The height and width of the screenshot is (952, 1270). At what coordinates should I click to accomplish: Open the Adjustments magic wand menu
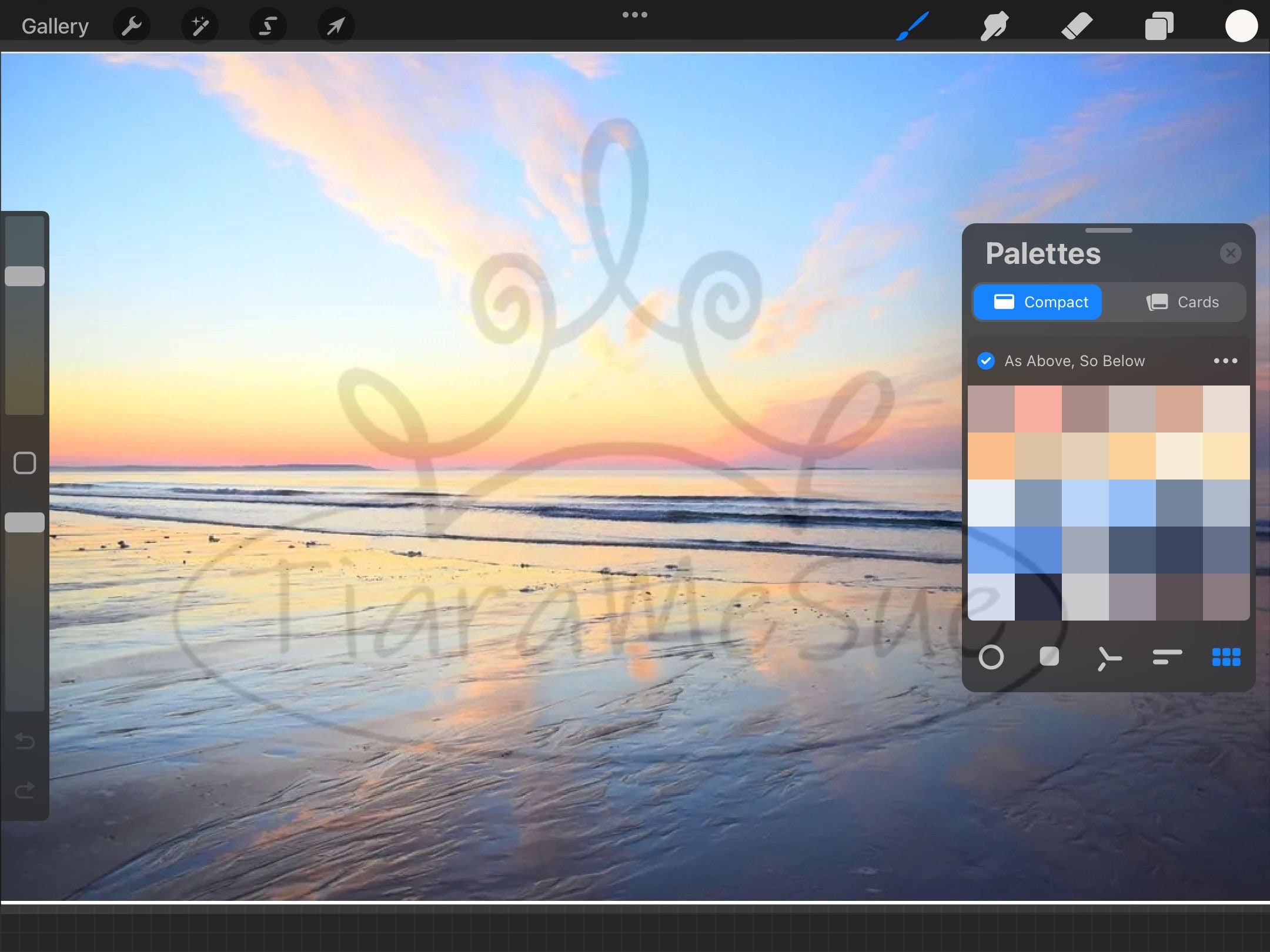200,25
